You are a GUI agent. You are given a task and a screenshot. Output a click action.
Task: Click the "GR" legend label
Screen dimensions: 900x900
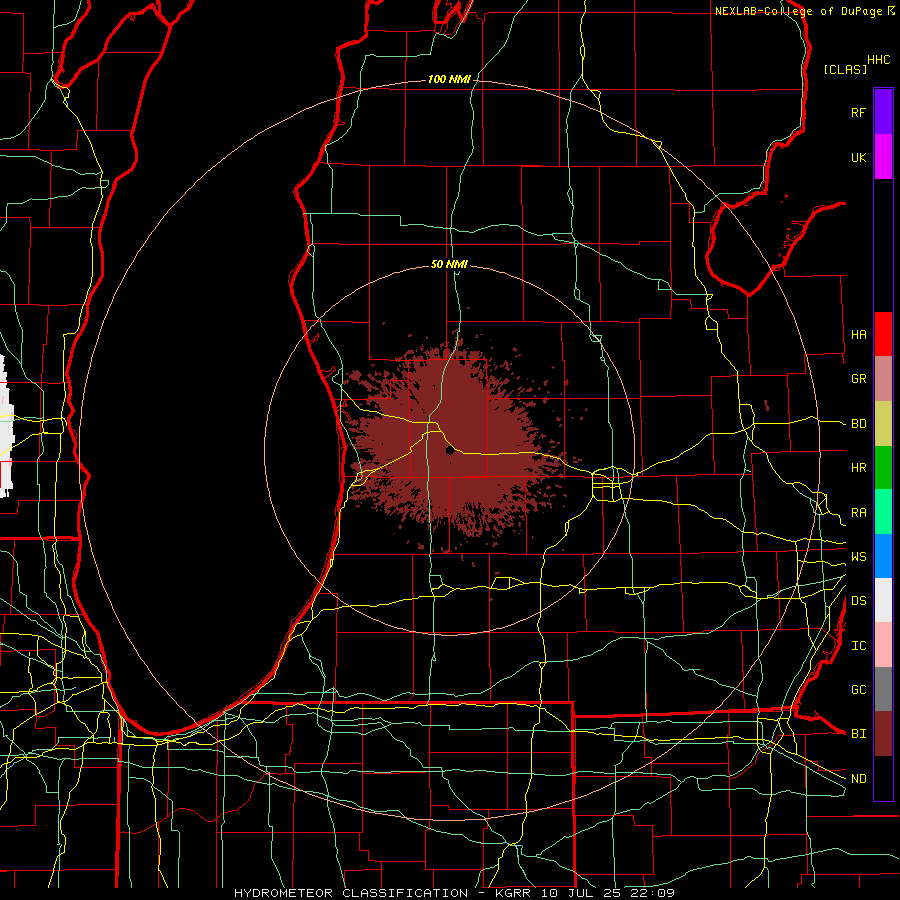pos(858,379)
